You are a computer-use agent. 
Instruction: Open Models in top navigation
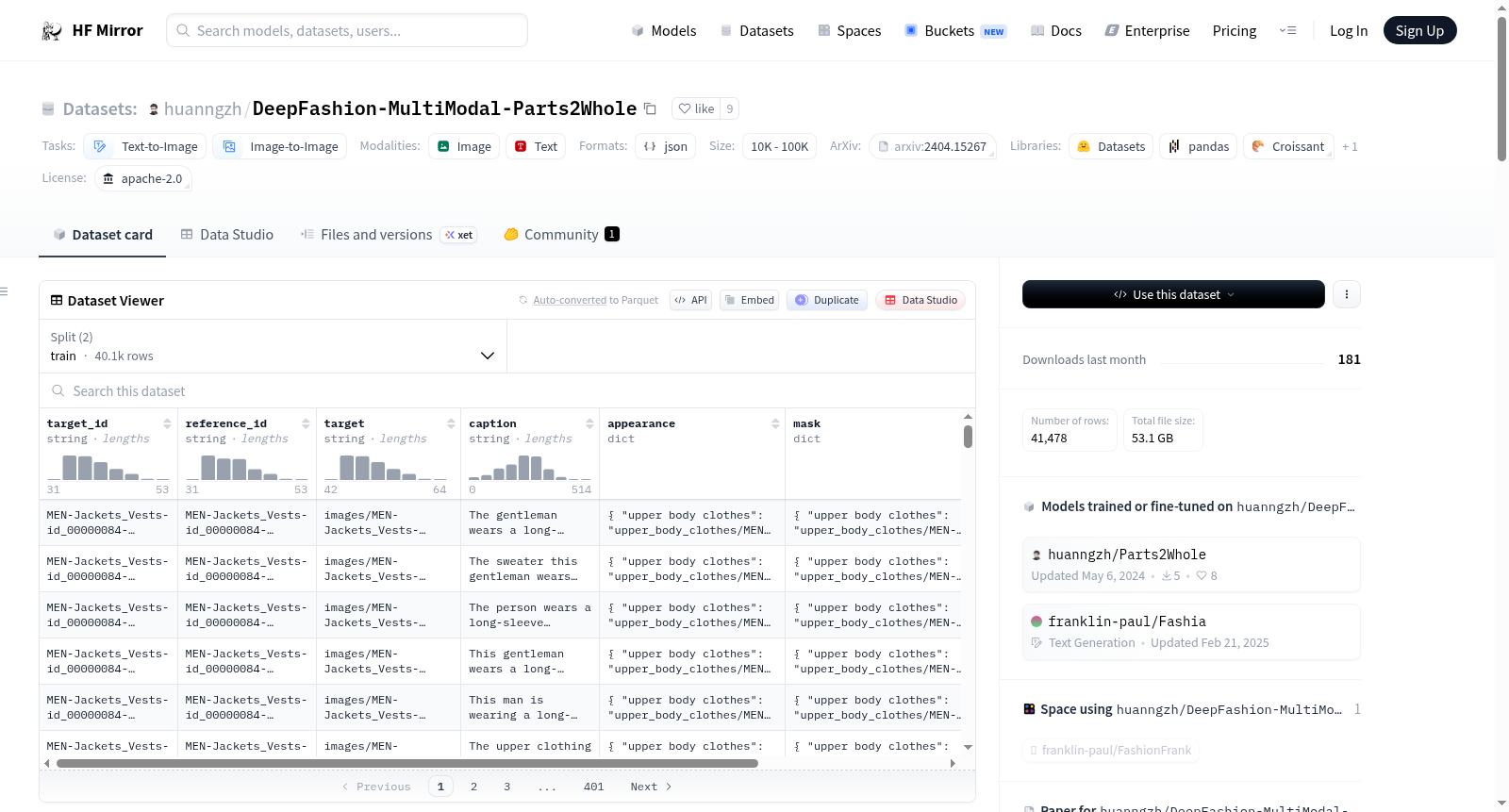(664, 30)
